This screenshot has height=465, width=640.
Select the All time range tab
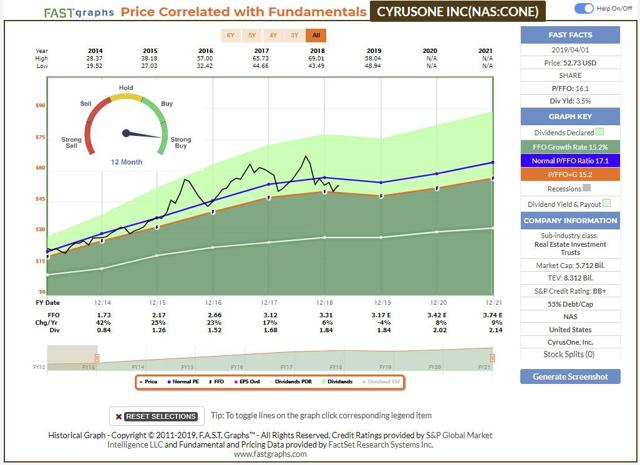(x=316, y=36)
